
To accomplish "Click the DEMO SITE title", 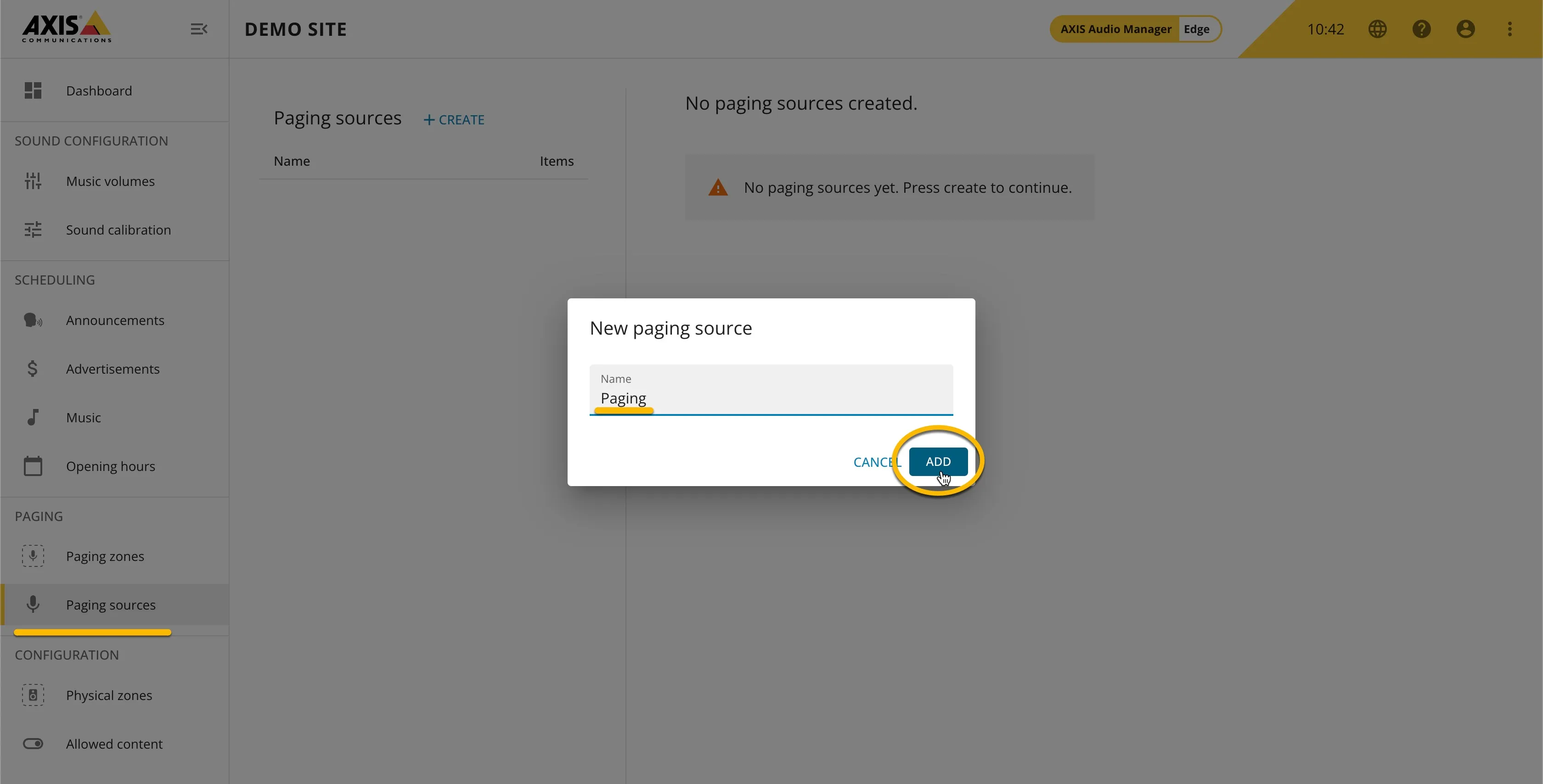I will pos(295,29).
